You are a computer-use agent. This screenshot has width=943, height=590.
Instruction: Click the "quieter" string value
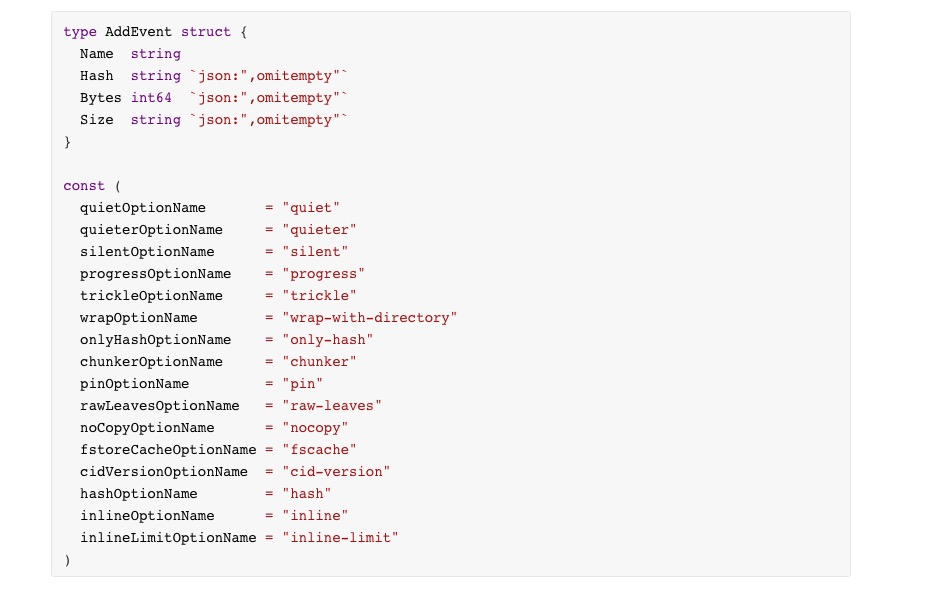click(319, 230)
